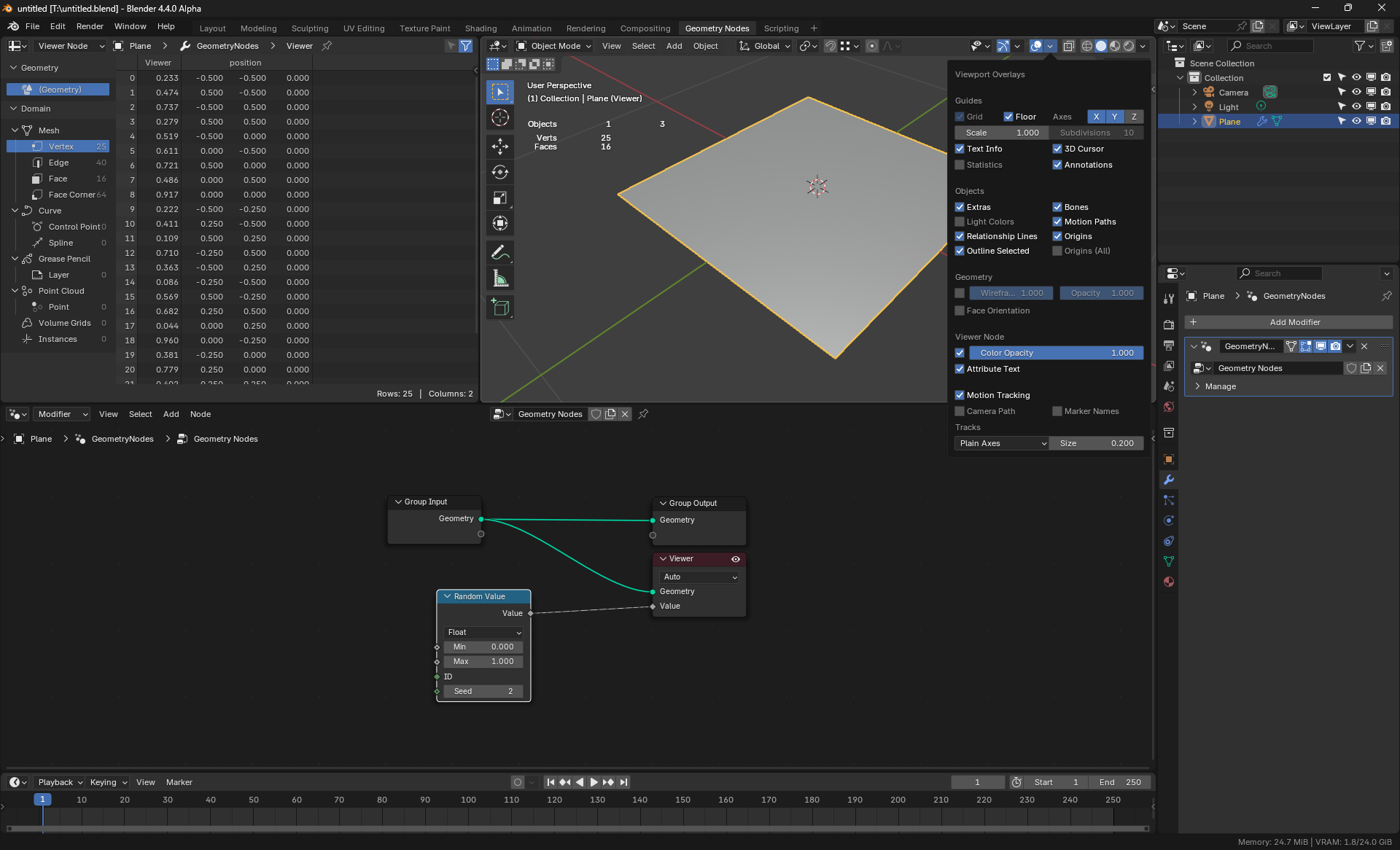Select the Cursor tool in viewport

point(500,117)
